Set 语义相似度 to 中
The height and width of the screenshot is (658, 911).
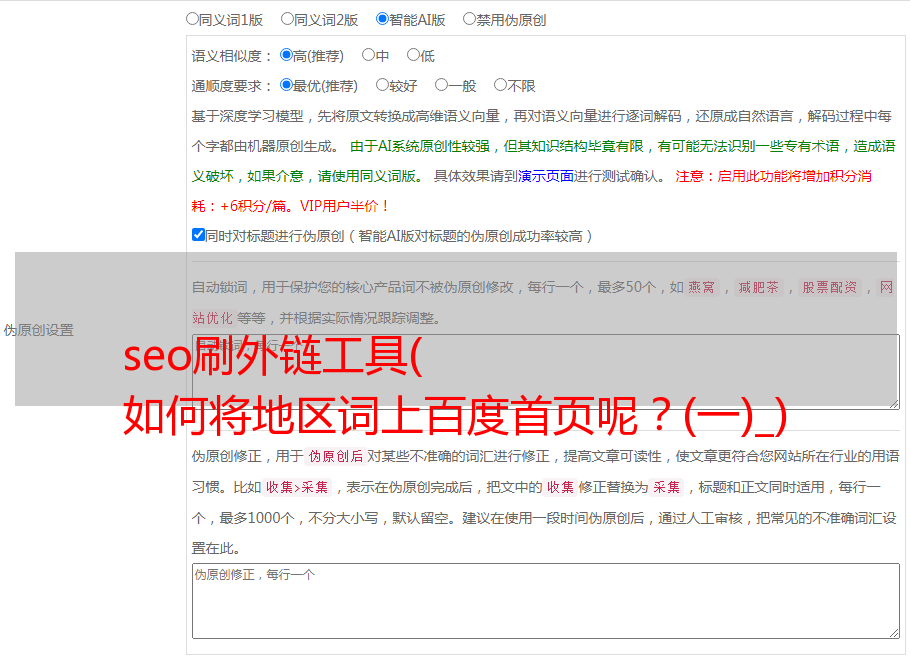[x=368, y=55]
